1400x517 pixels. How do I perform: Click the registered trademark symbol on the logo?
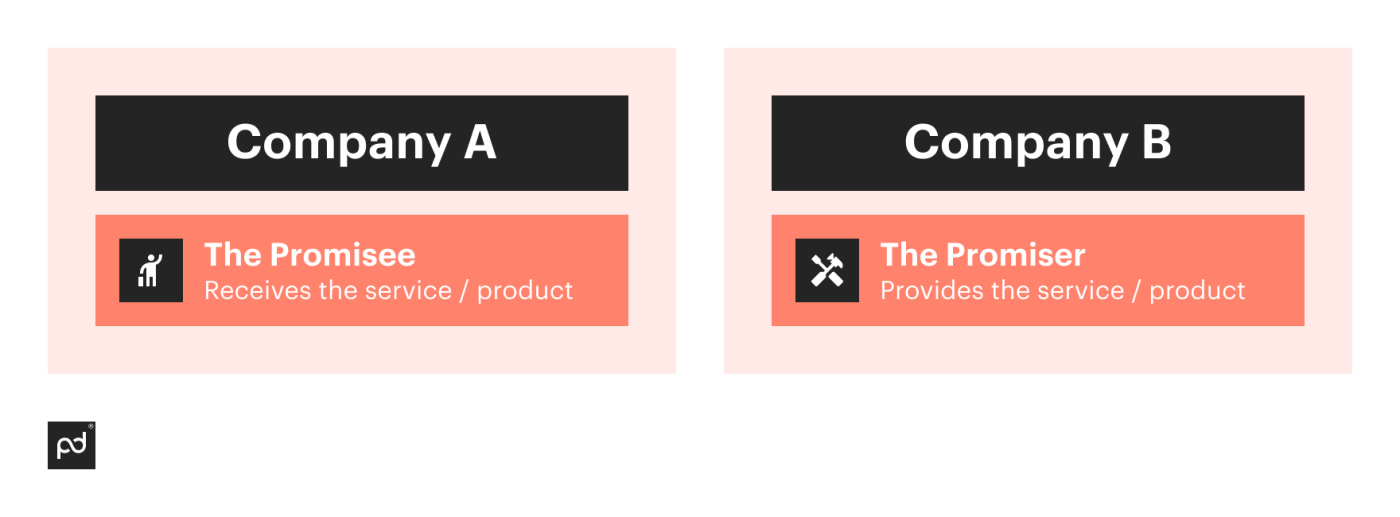(x=90, y=427)
